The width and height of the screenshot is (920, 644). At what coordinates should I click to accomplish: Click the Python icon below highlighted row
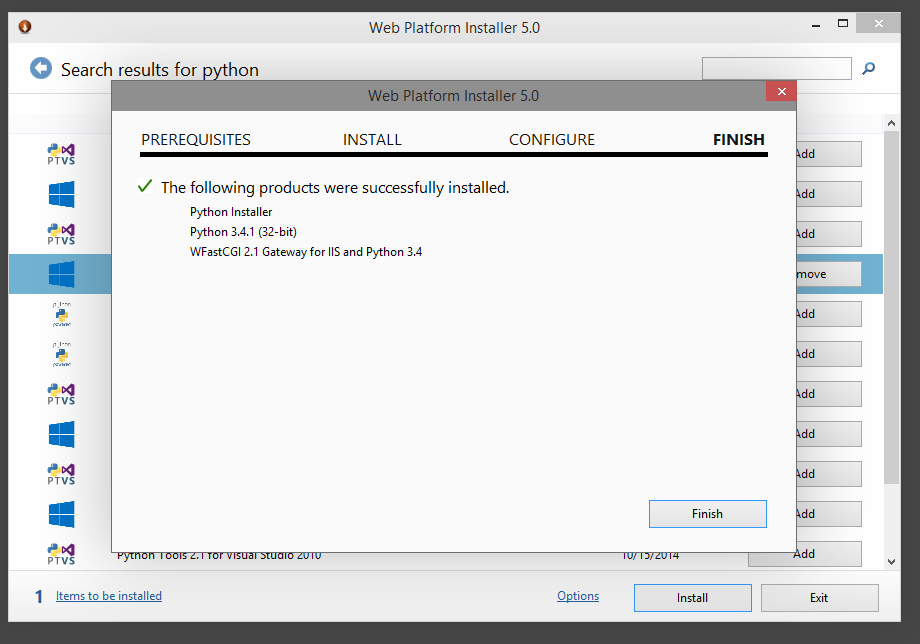[62, 314]
